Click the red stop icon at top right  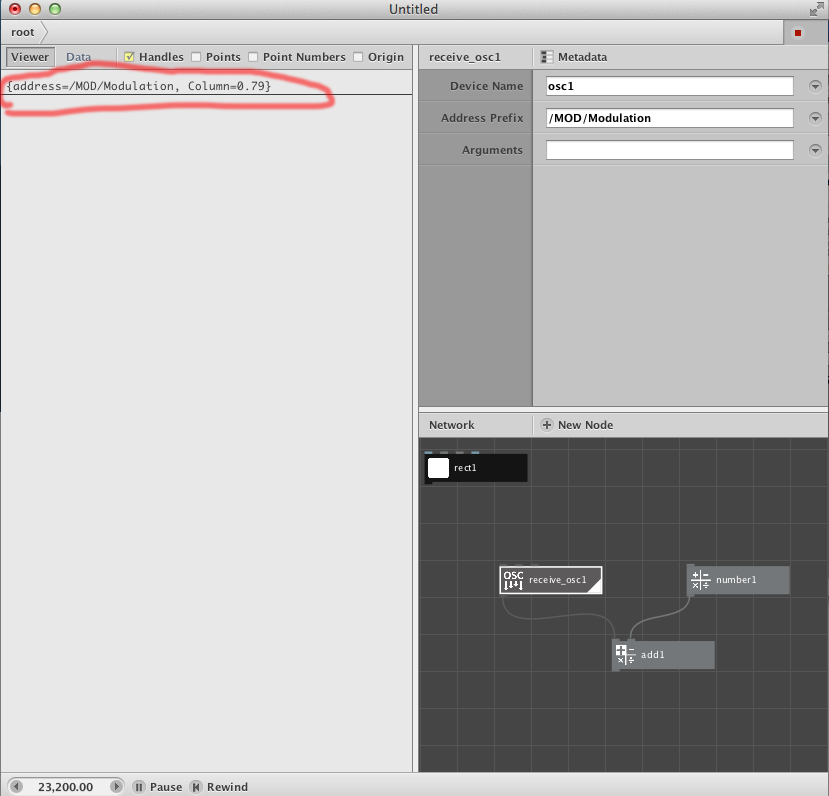(x=798, y=33)
